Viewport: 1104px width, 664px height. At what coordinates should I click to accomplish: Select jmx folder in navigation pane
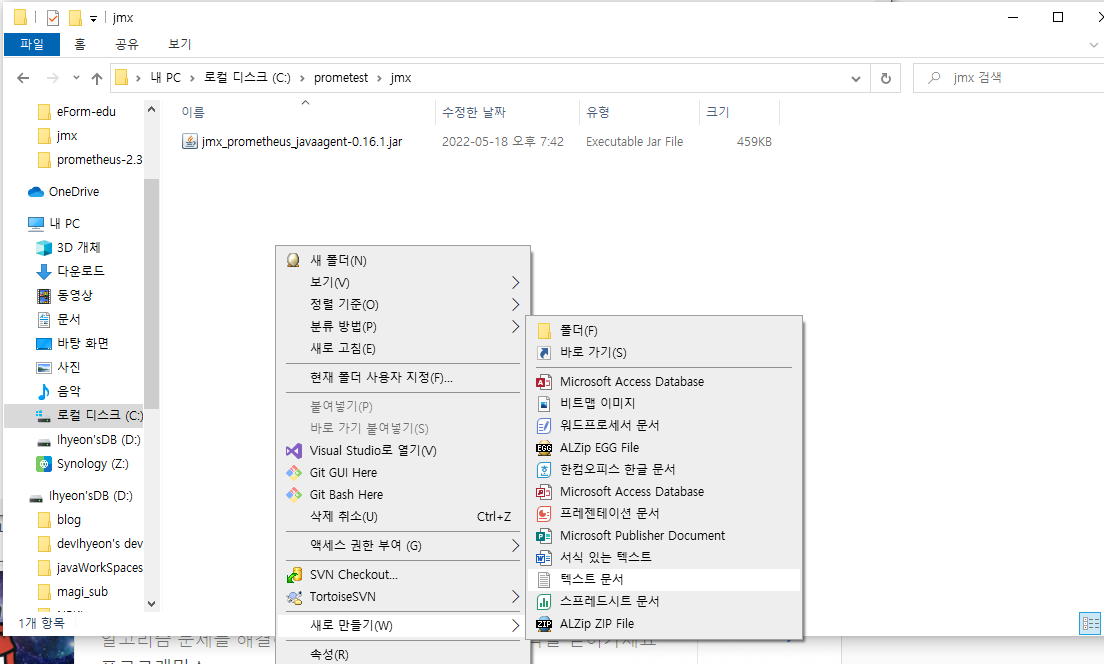click(67, 135)
